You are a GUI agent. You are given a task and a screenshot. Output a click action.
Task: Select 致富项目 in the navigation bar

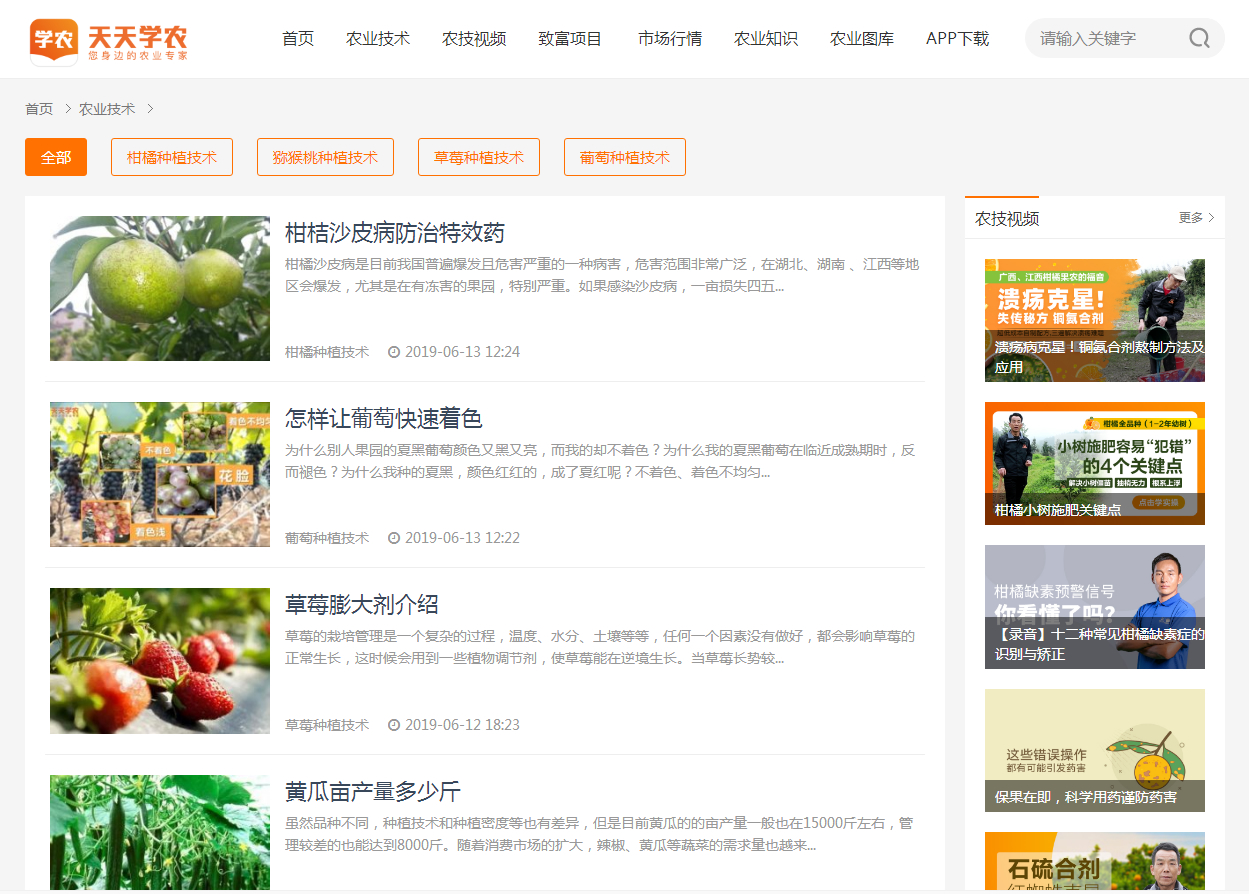tap(570, 39)
